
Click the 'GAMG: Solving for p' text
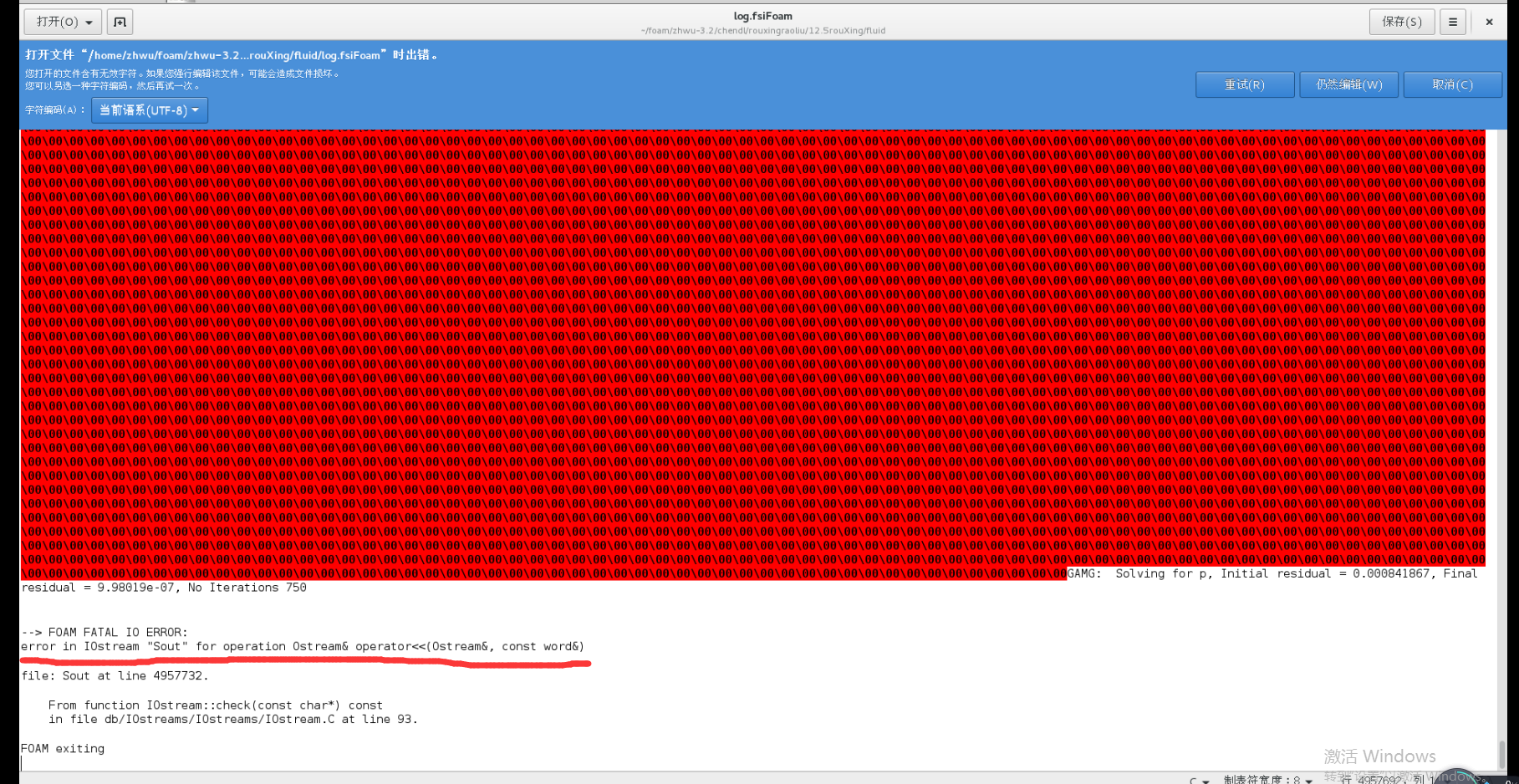[x=1139, y=573]
